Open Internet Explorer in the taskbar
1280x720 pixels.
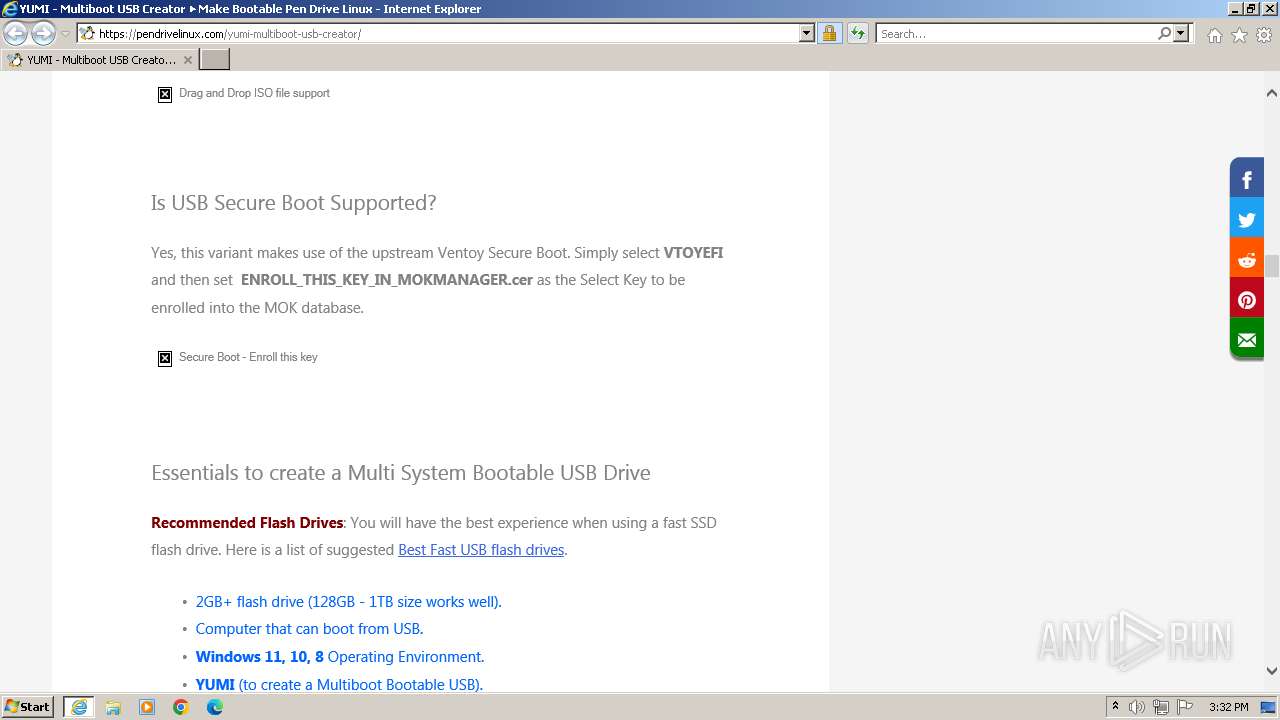(79, 707)
